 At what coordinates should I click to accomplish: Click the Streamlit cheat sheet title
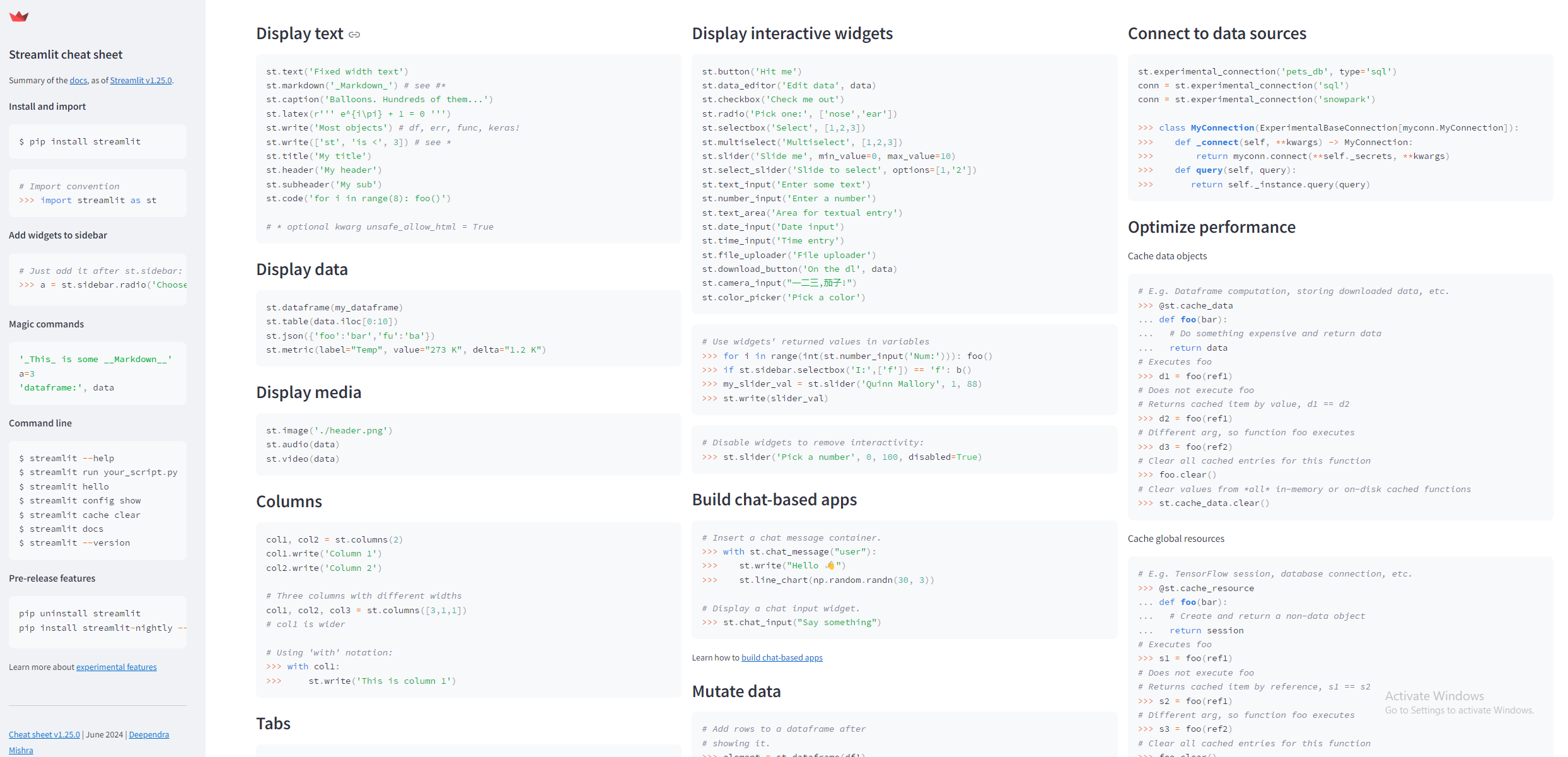coord(66,55)
